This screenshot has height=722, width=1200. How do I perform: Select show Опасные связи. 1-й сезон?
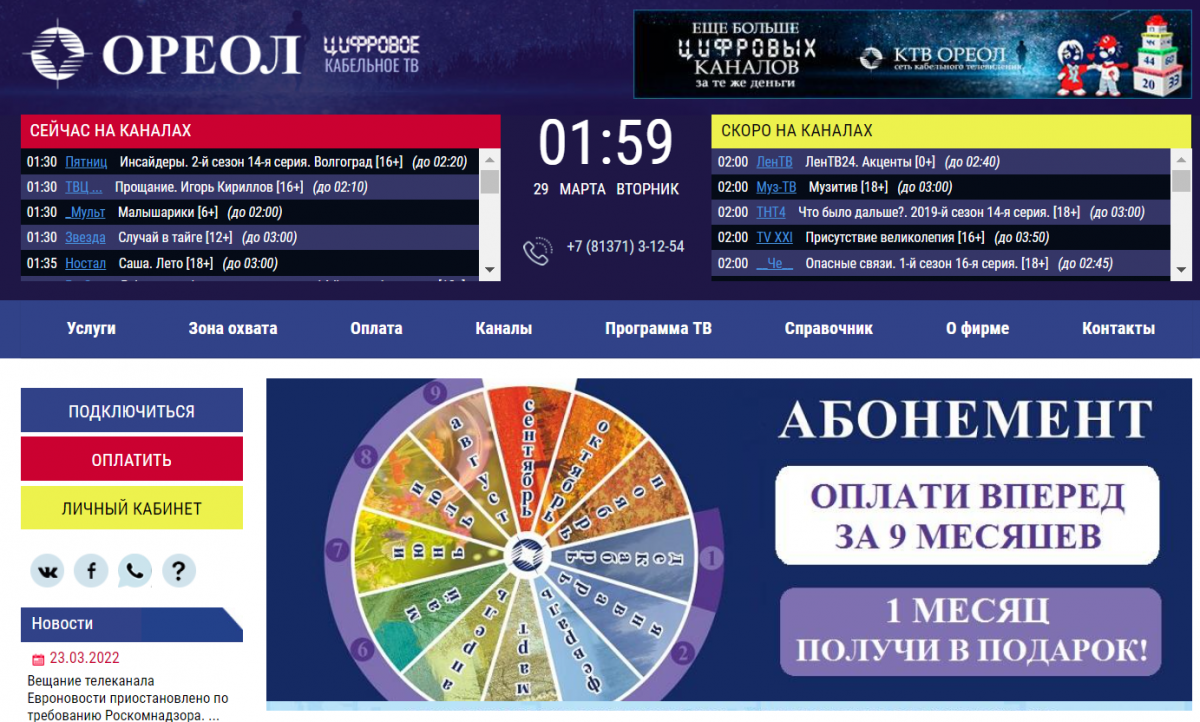tap(927, 263)
